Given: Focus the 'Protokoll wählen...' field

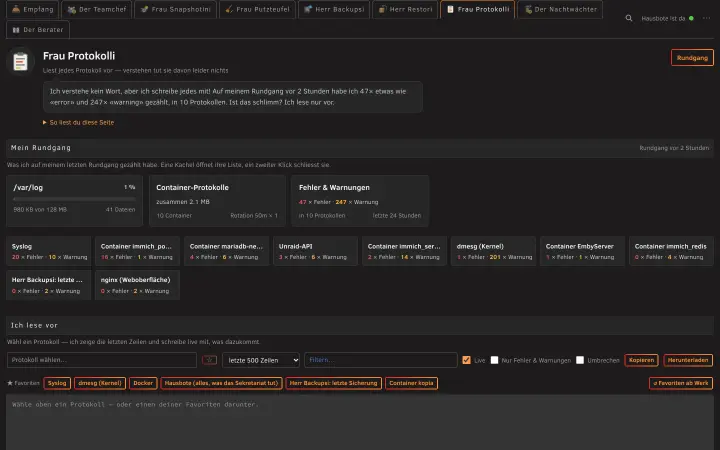Looking at the screenshot, I should tap(102, 360).
